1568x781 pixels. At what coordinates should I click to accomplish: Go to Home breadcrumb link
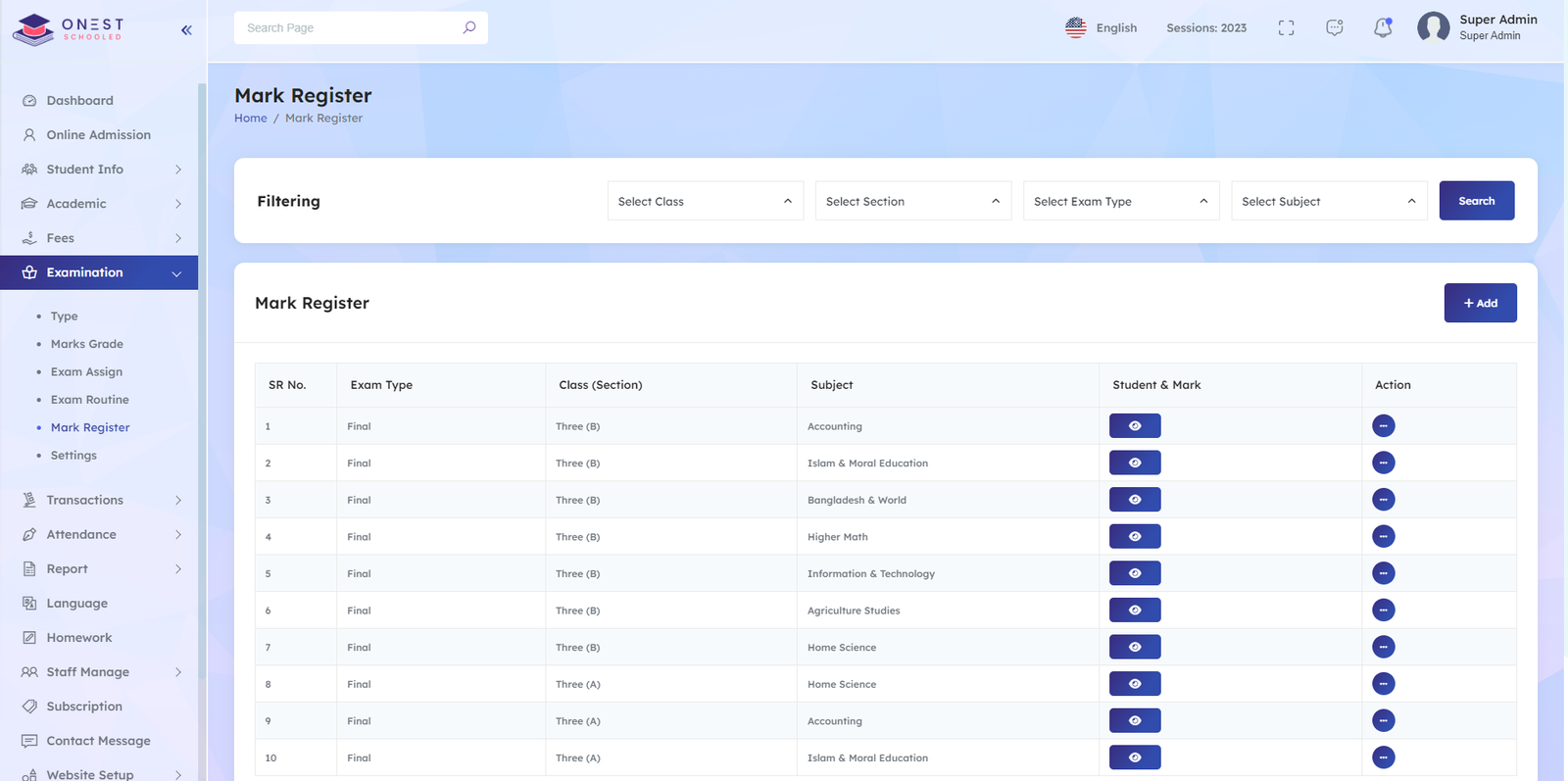[x=250, y=118]
